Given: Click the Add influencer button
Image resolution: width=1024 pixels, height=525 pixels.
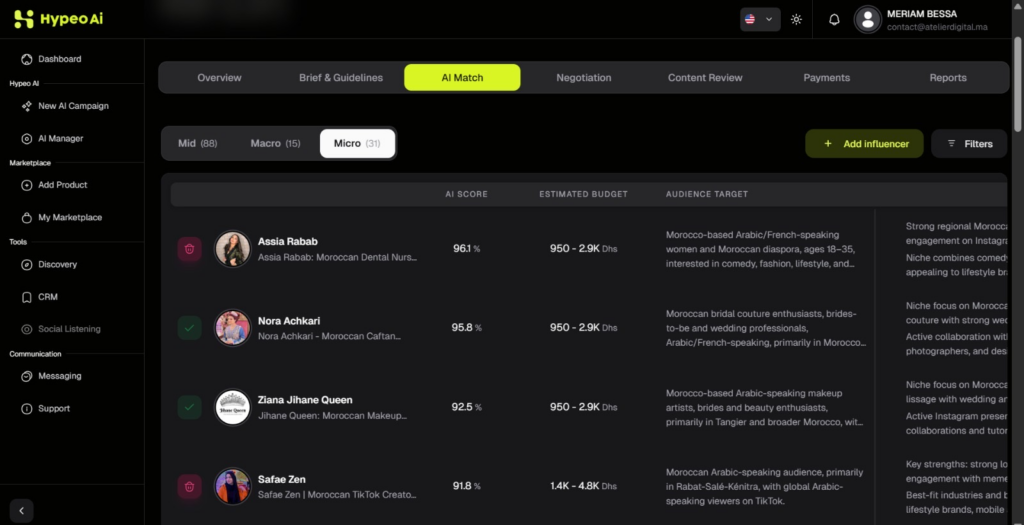Looking at the screenshot, I should pyautogui.click(x=864, y=144).
